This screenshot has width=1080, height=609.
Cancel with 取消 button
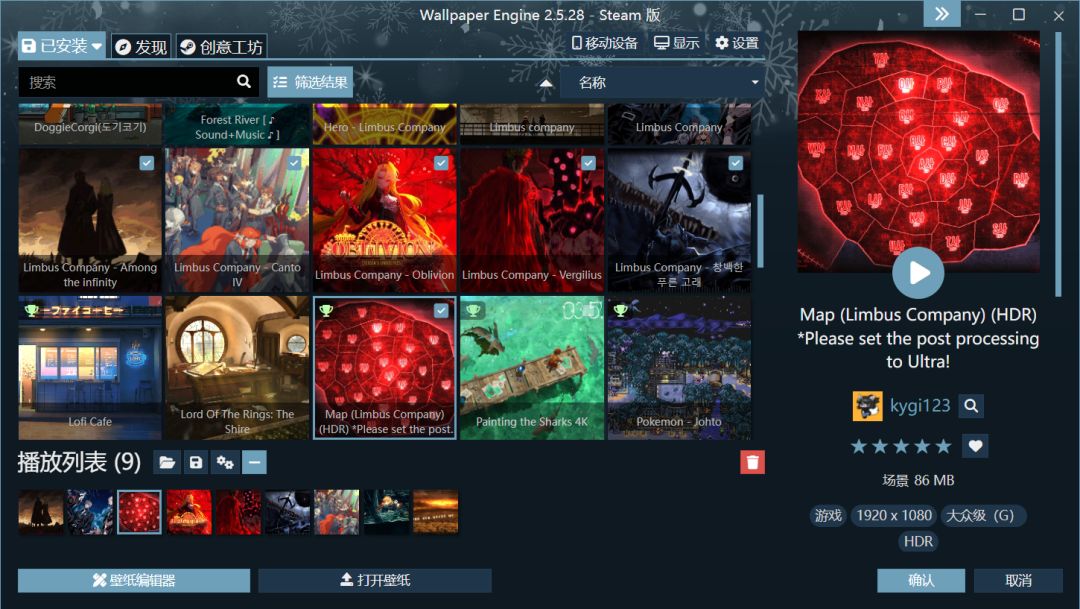[x=1018, y=580]
